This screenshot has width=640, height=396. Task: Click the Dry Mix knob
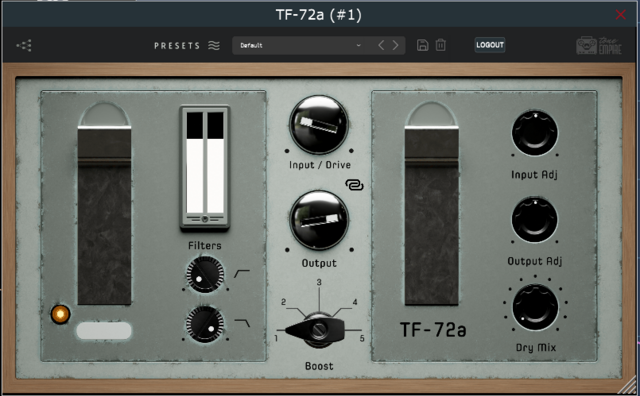click(535, 307)
